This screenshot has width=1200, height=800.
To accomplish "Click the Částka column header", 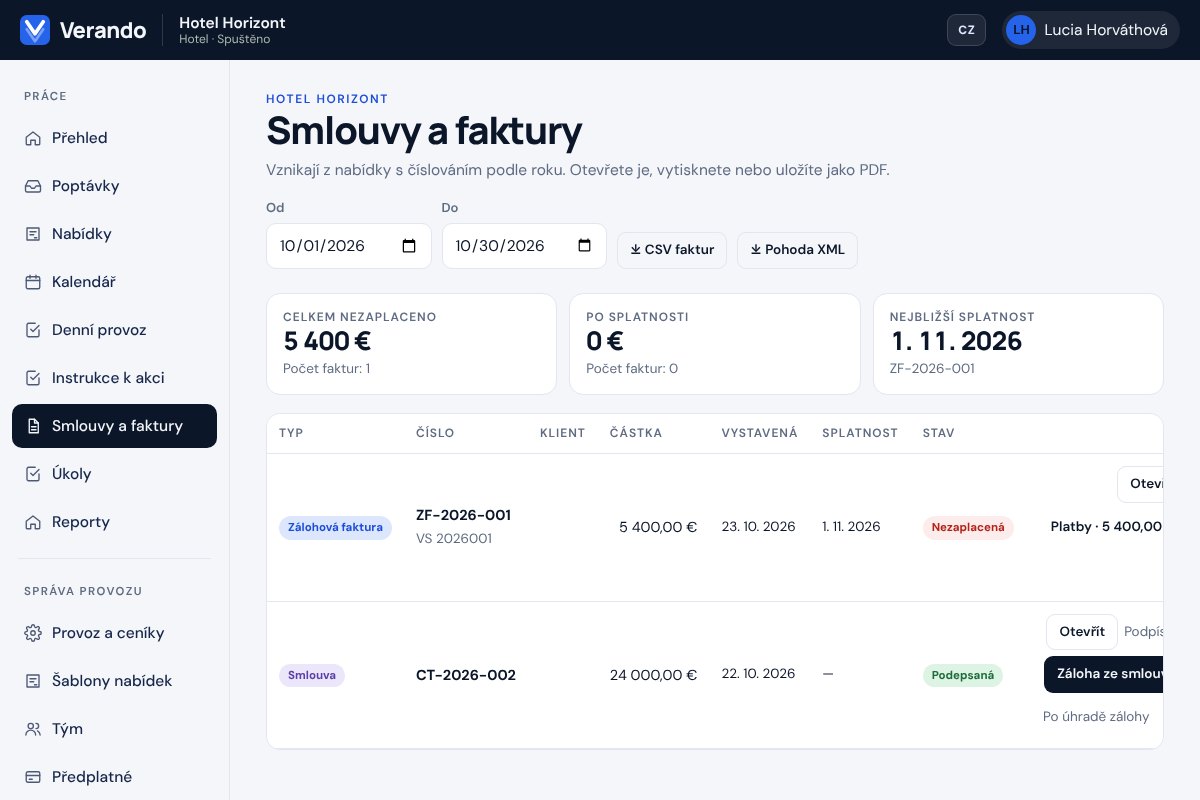I will [636, 433].
